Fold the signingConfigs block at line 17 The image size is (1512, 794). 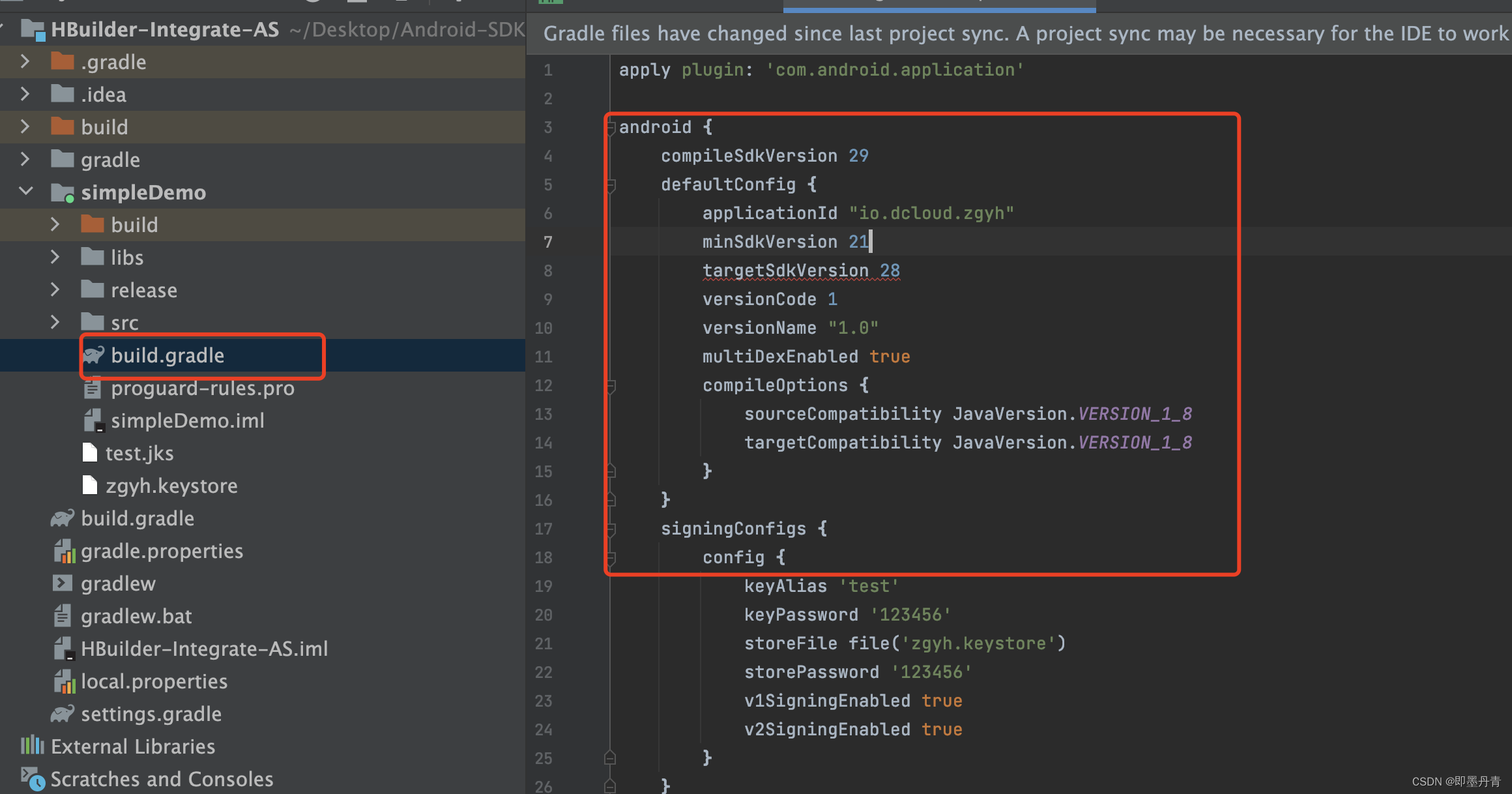pyautogui.click(x=611, y=529)
